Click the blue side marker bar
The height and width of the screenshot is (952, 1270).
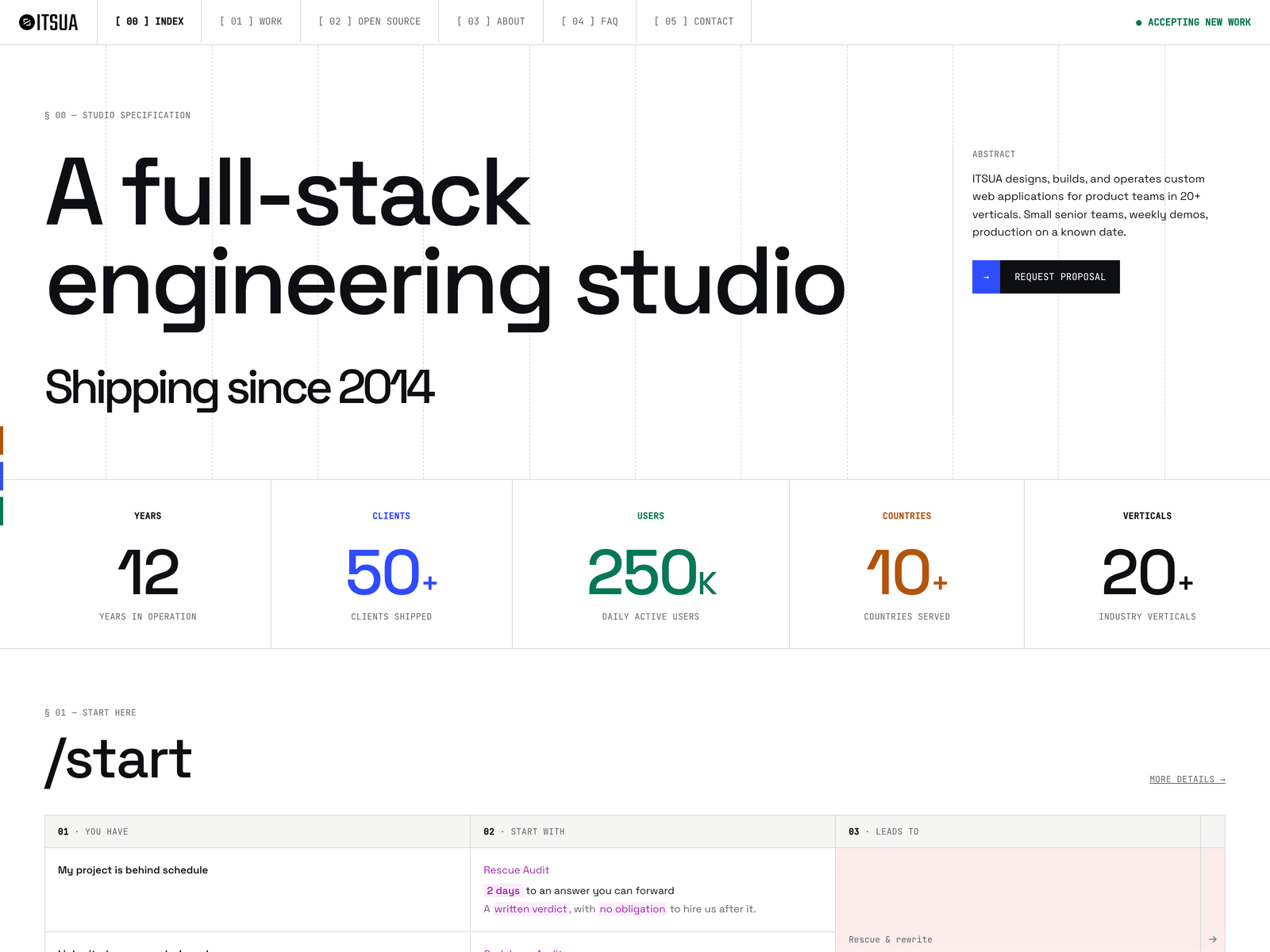[2, 476]
